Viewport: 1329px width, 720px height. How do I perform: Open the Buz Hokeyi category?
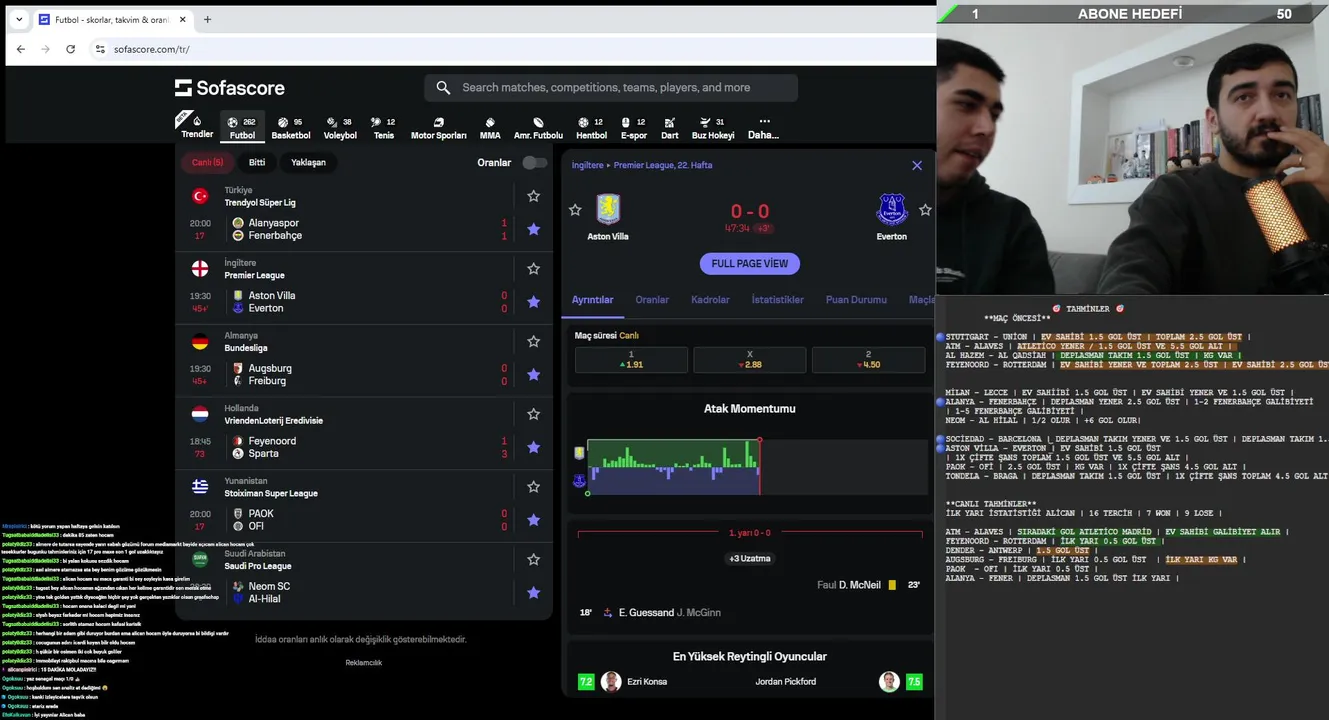713,127
